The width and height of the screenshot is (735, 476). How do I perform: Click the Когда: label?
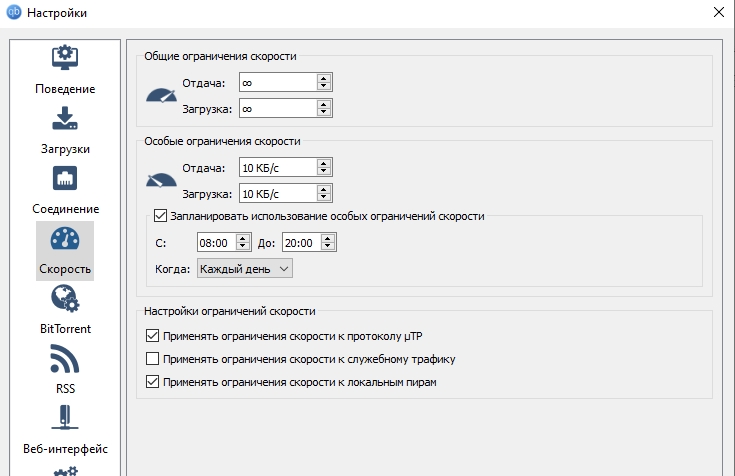point(172,269)
